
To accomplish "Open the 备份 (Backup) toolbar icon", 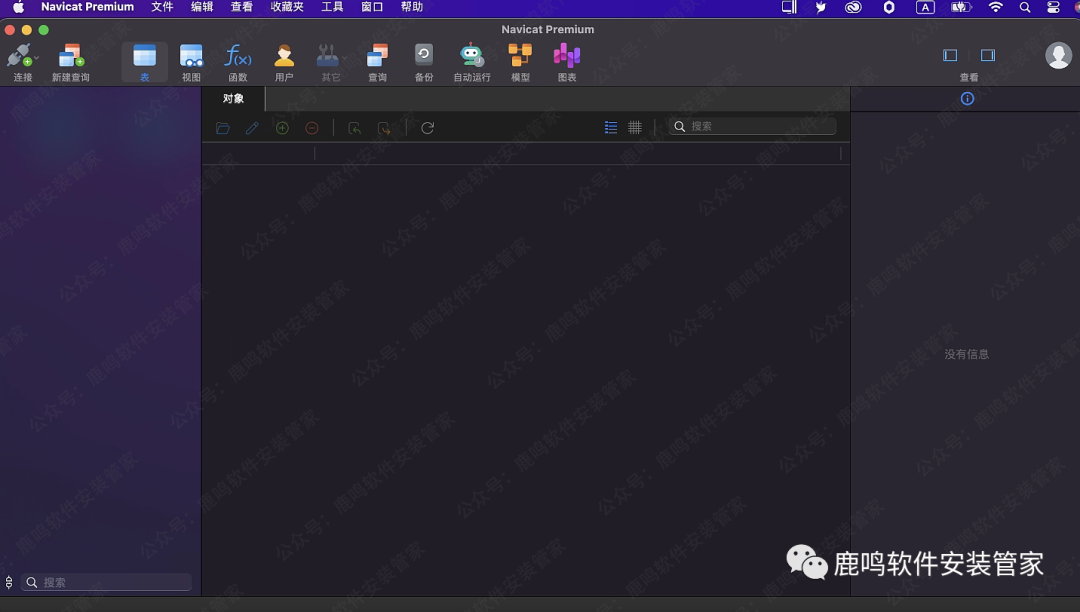I will click(424, 56).
